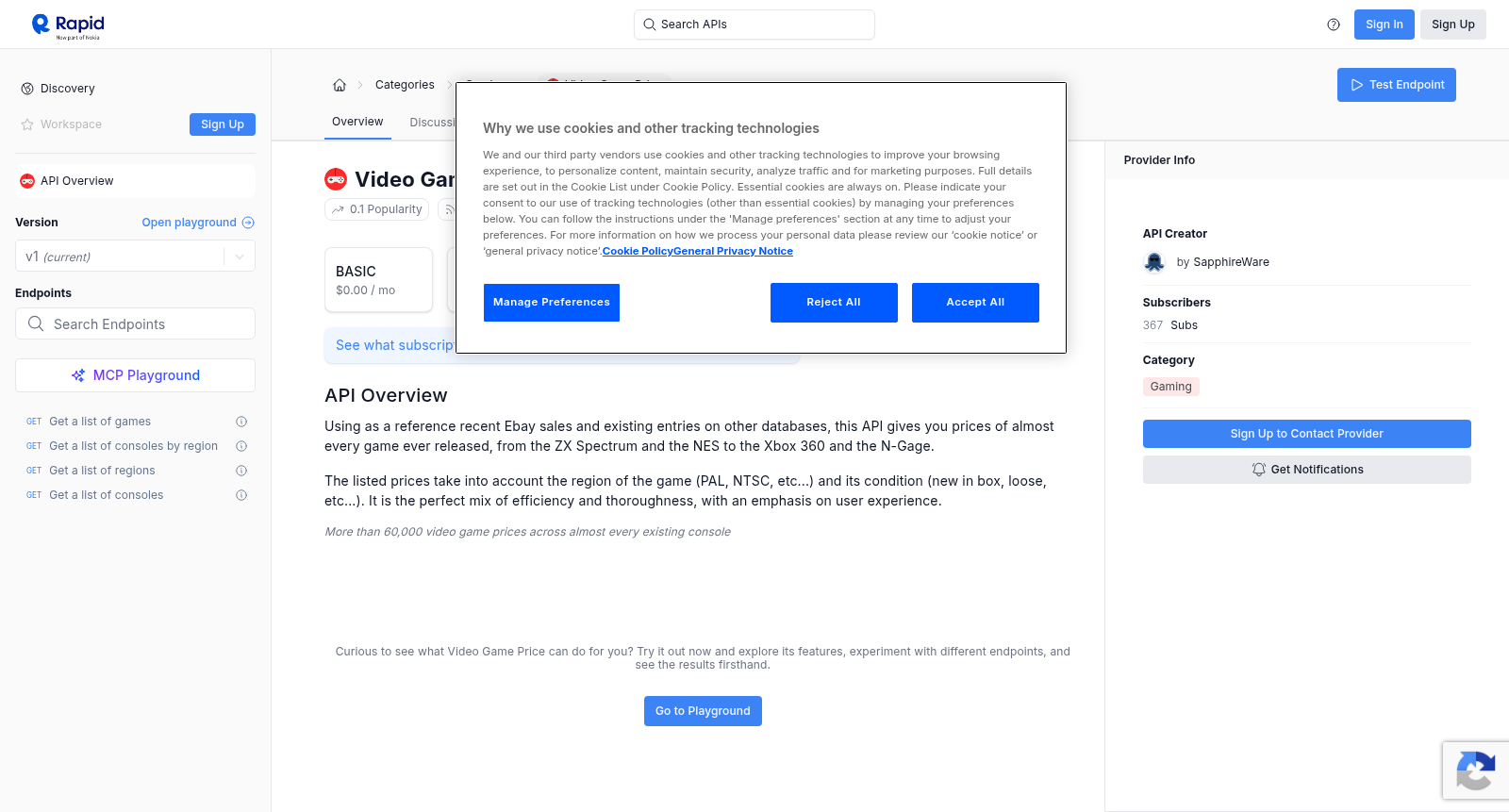Click the Discovery compass icon
The image size is (1509, 812).
27,89
